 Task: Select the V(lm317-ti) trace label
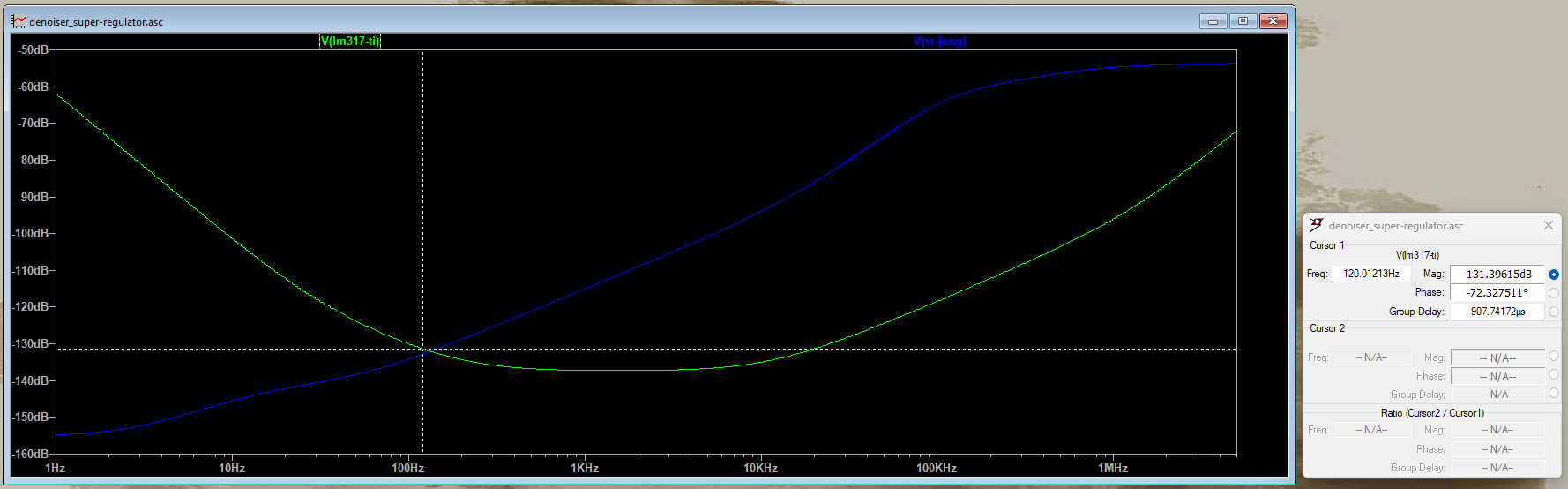(350, 41)
